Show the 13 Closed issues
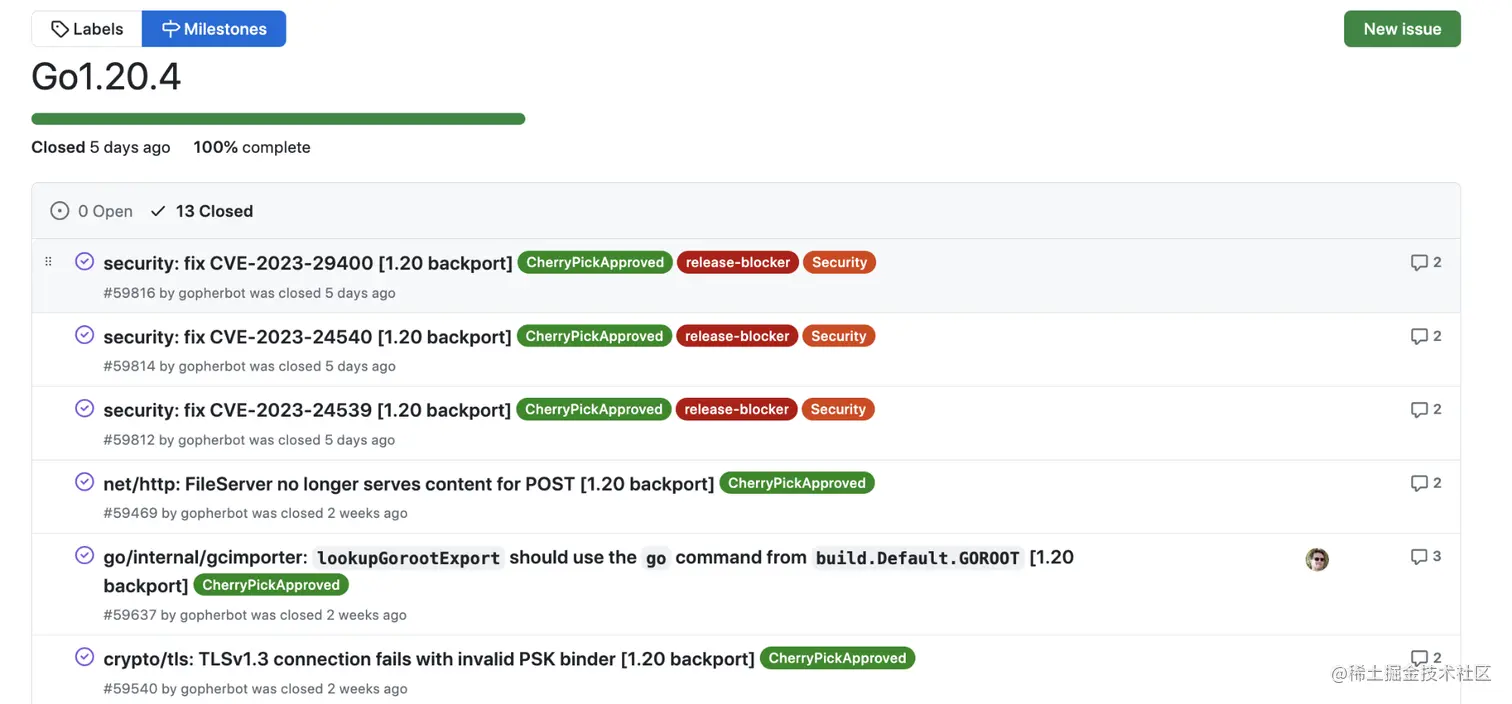The image size is (1512, 704). (x=202, y=211)
